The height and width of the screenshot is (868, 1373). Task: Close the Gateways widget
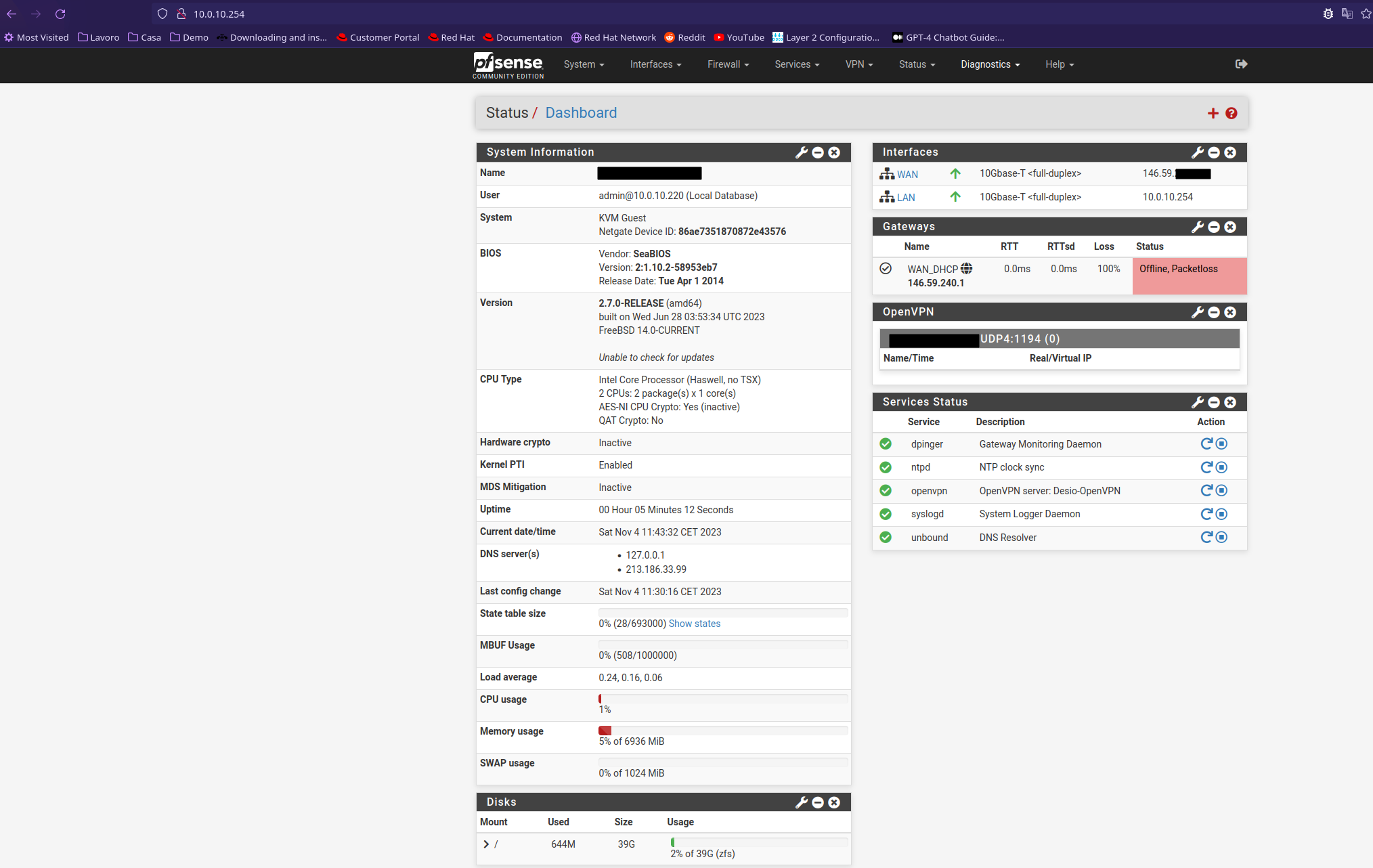[x=1230, y=227]
